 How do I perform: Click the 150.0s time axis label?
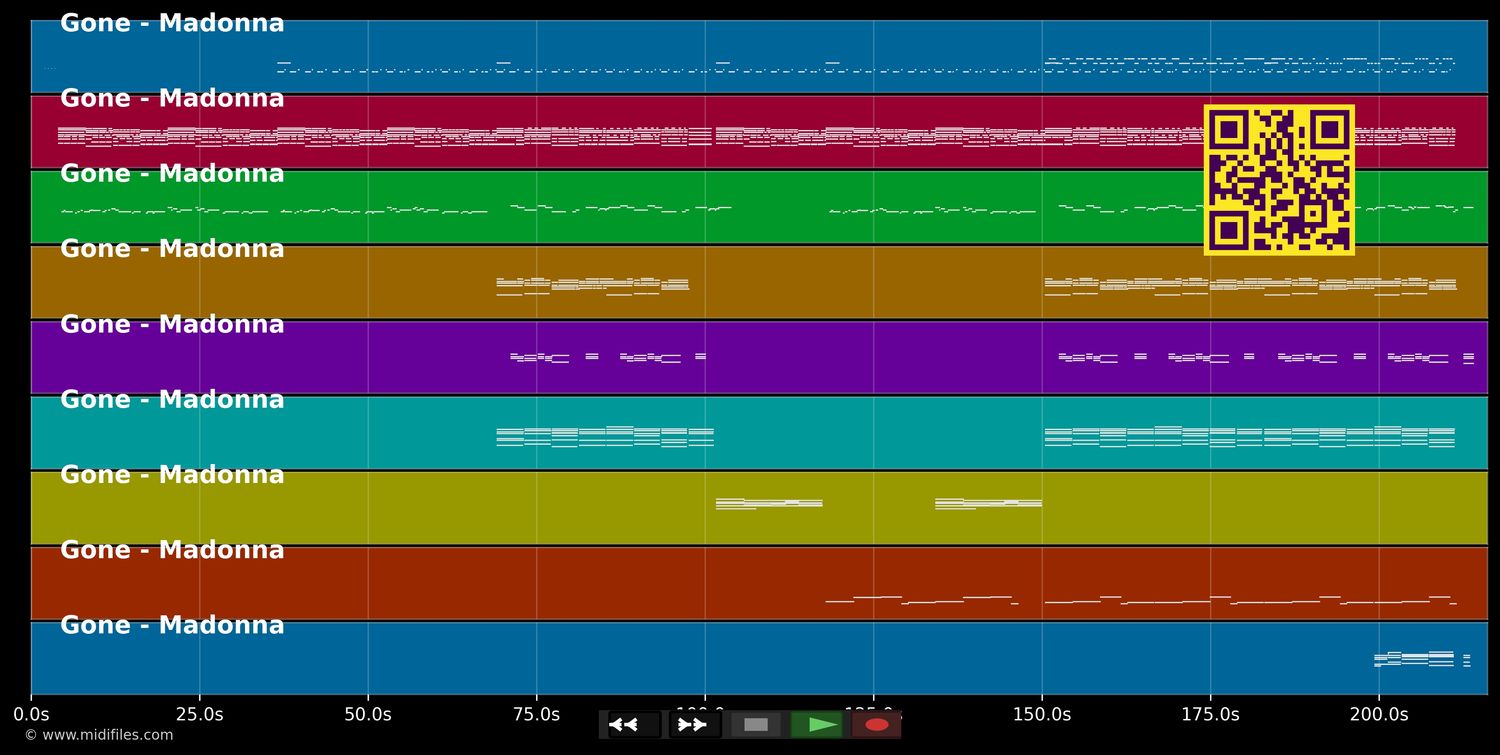1042,715
